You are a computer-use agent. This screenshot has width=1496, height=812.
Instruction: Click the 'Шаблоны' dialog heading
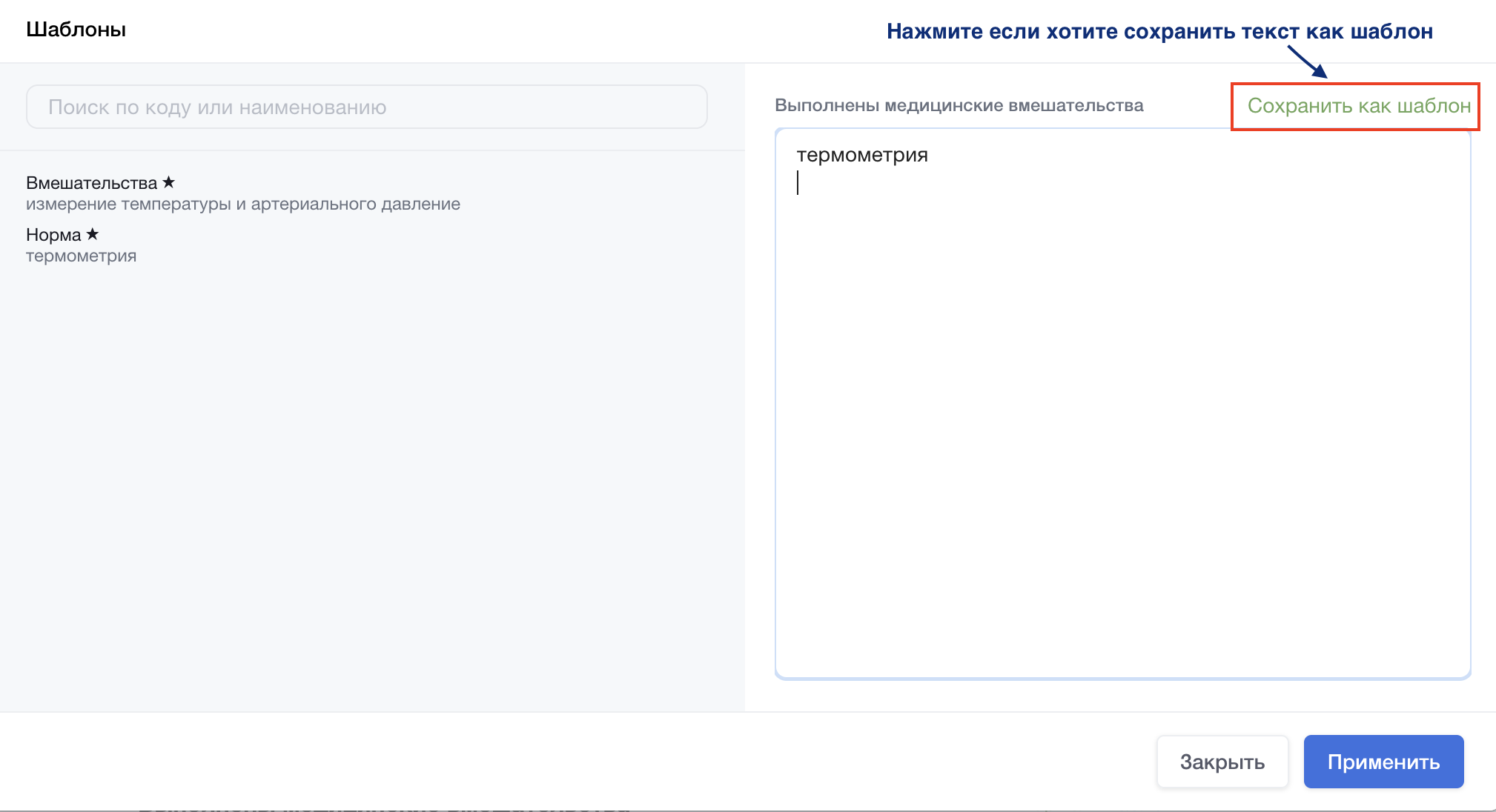[76, 30]
